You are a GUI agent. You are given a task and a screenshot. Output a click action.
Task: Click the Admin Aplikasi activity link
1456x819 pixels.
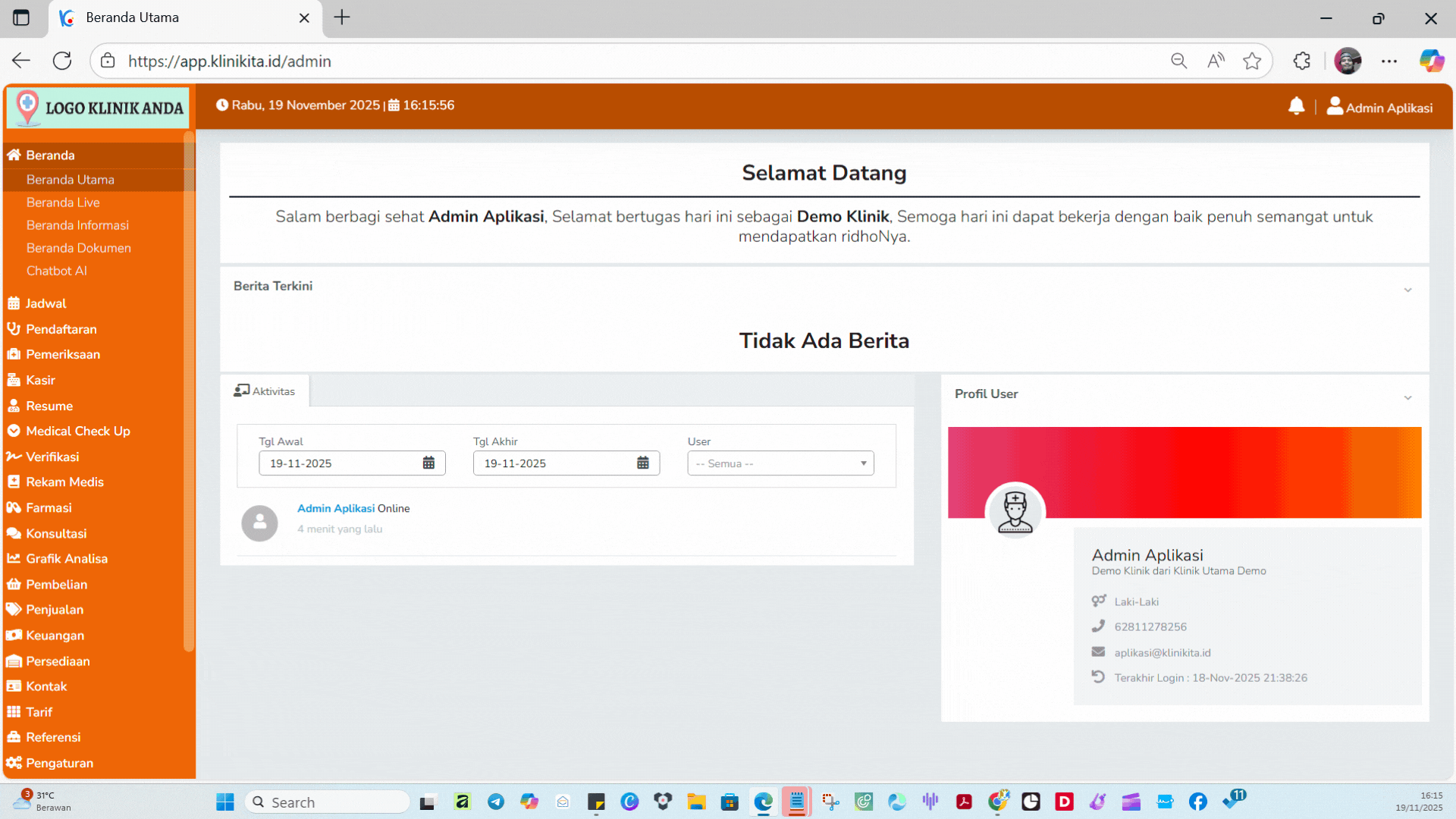point(335,508)
